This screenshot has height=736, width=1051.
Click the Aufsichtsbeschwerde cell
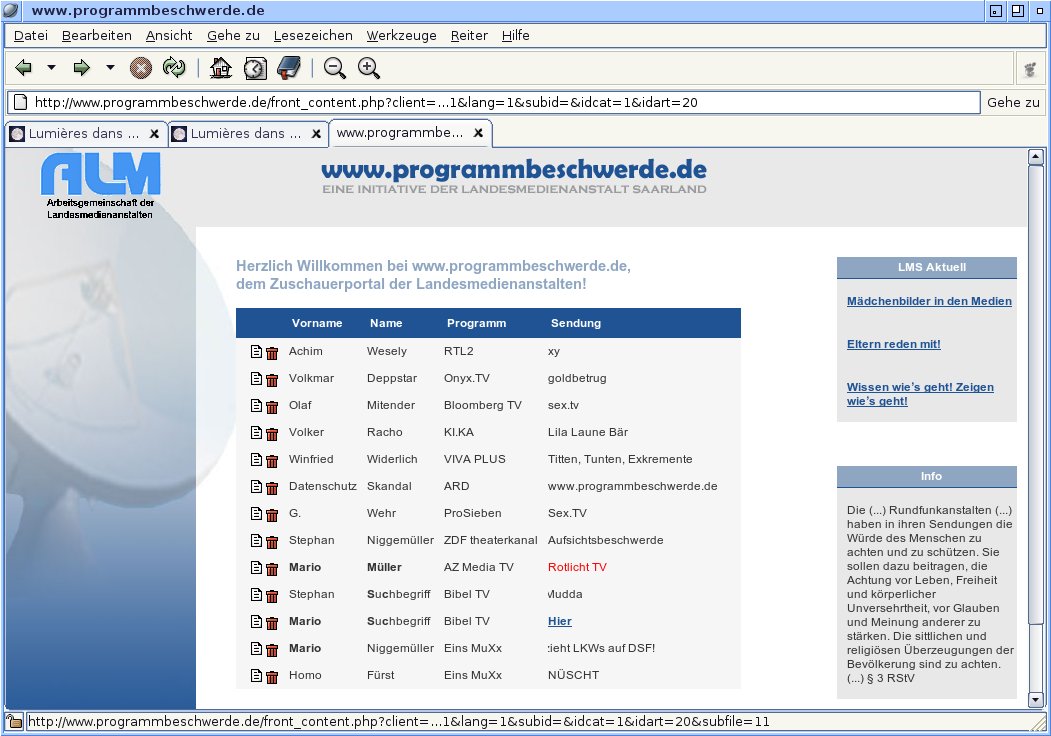point(605,540)
